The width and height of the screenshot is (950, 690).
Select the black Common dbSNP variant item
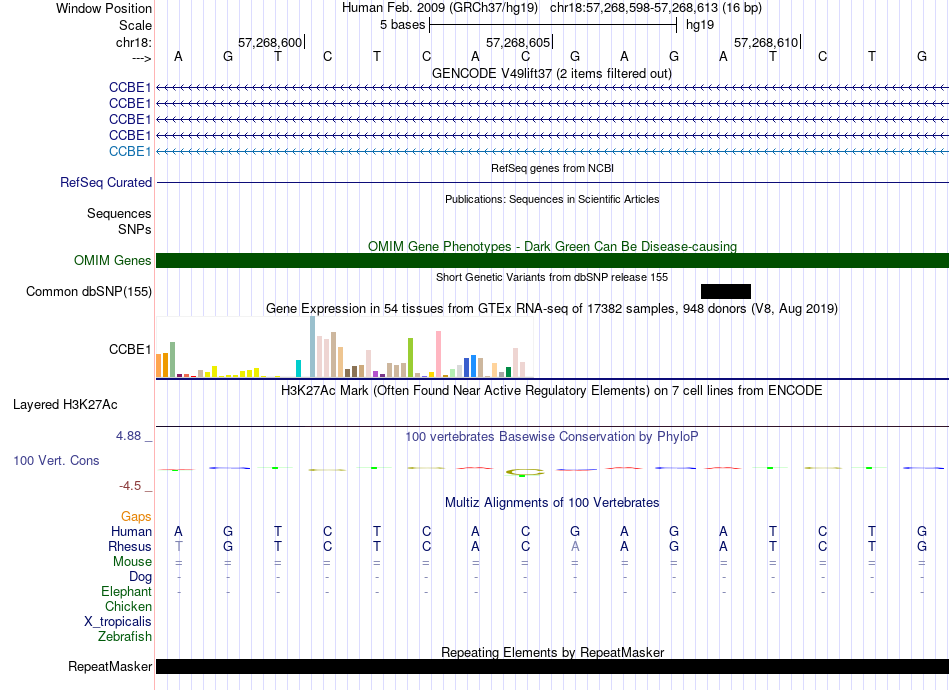pos(726,291)
